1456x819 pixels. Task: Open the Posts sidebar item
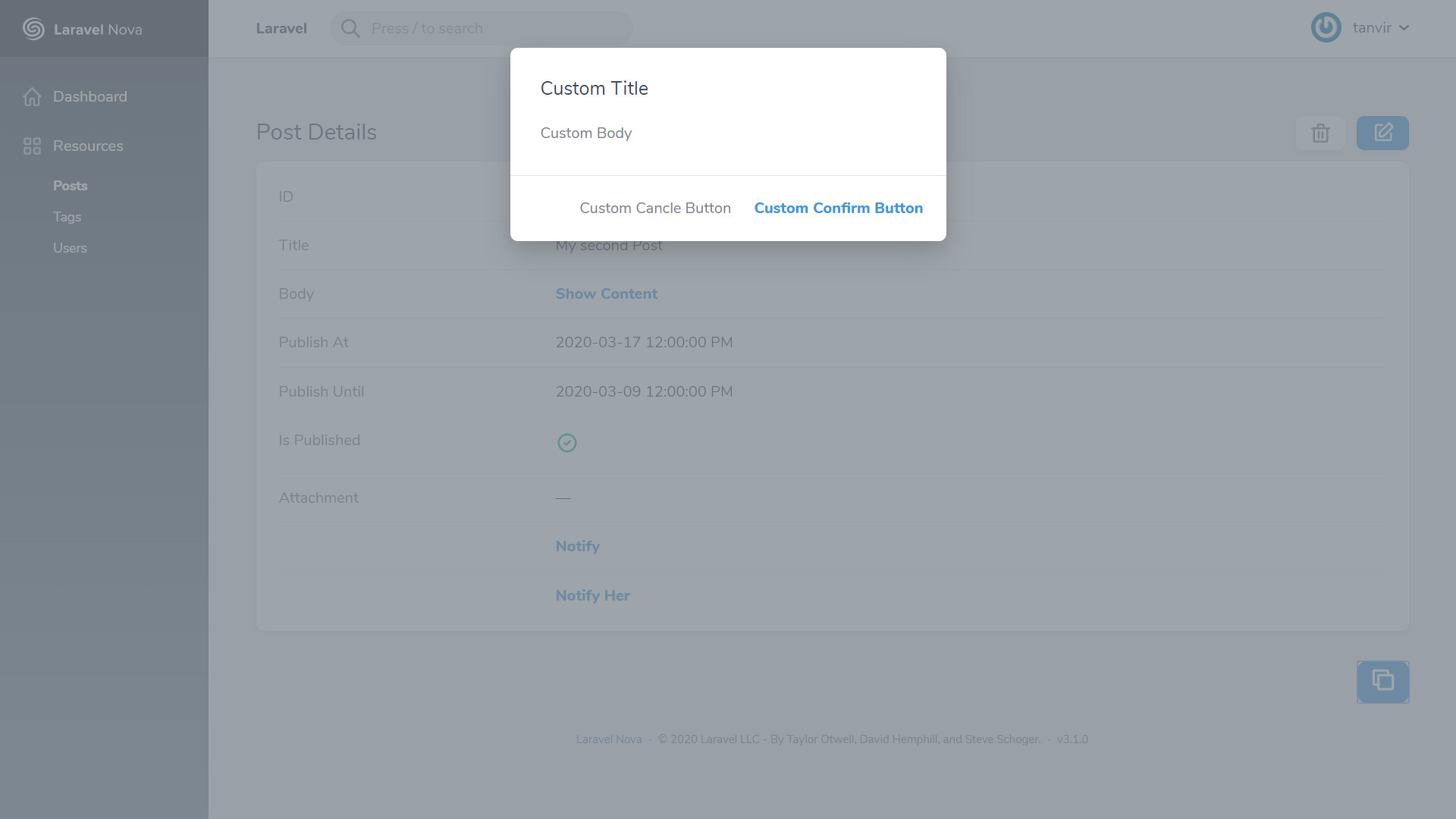pyautogui.click(x=70, y=186)
